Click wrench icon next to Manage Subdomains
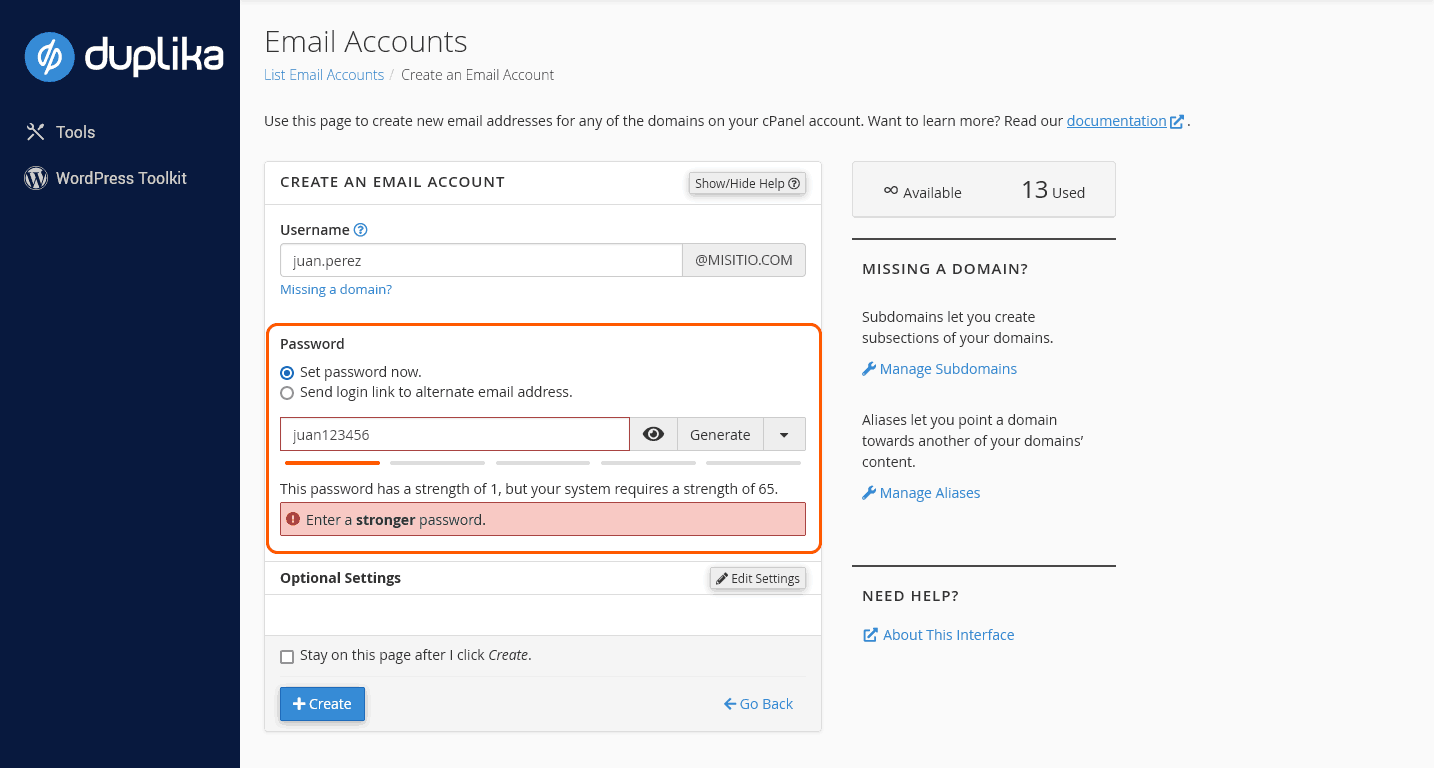1434x768 pixels. point(869,369)
